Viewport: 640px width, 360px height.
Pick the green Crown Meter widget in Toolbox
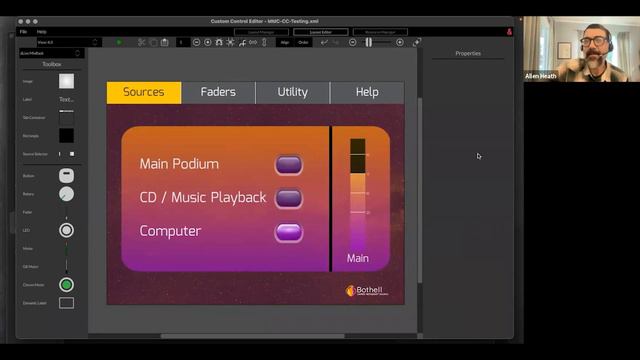(67, 284)
